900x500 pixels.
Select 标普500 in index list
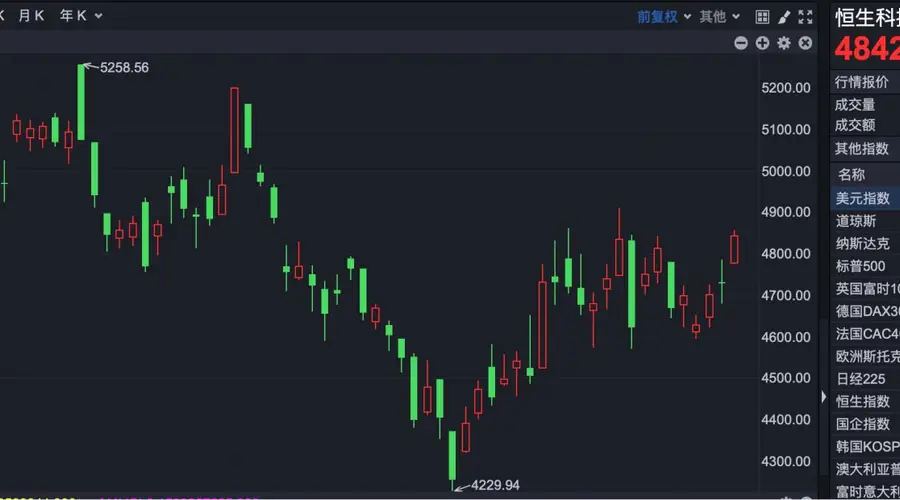pos(866,266)
